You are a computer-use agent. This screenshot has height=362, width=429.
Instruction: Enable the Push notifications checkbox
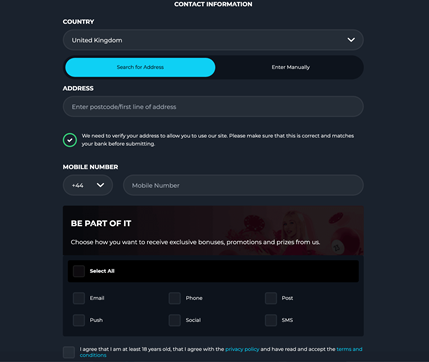coord(79,320)
